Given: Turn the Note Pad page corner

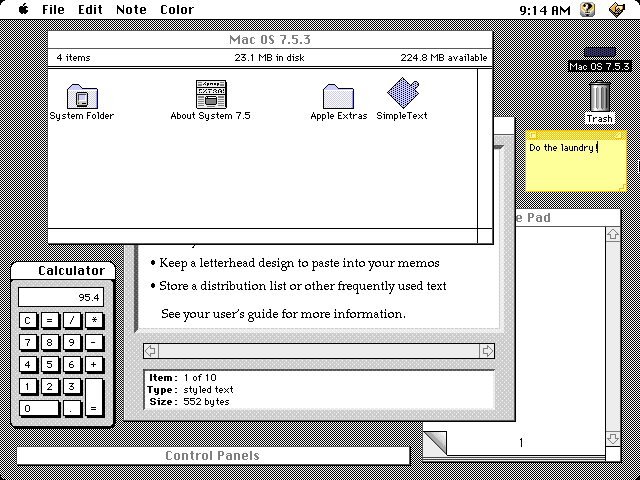Looking at the screenshot, I should [434, 442].
